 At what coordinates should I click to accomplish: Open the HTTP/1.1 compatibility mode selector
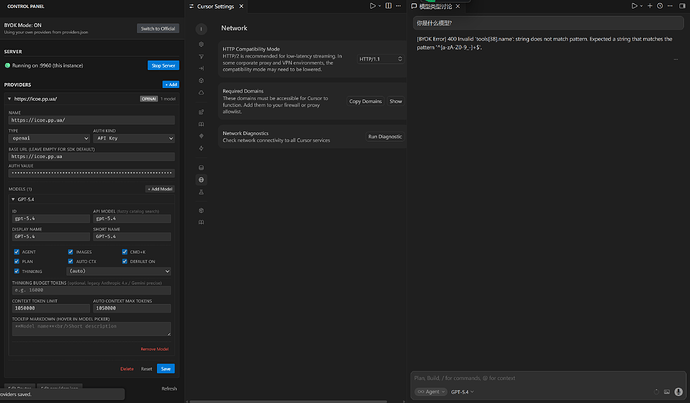[x=381, y=59]
